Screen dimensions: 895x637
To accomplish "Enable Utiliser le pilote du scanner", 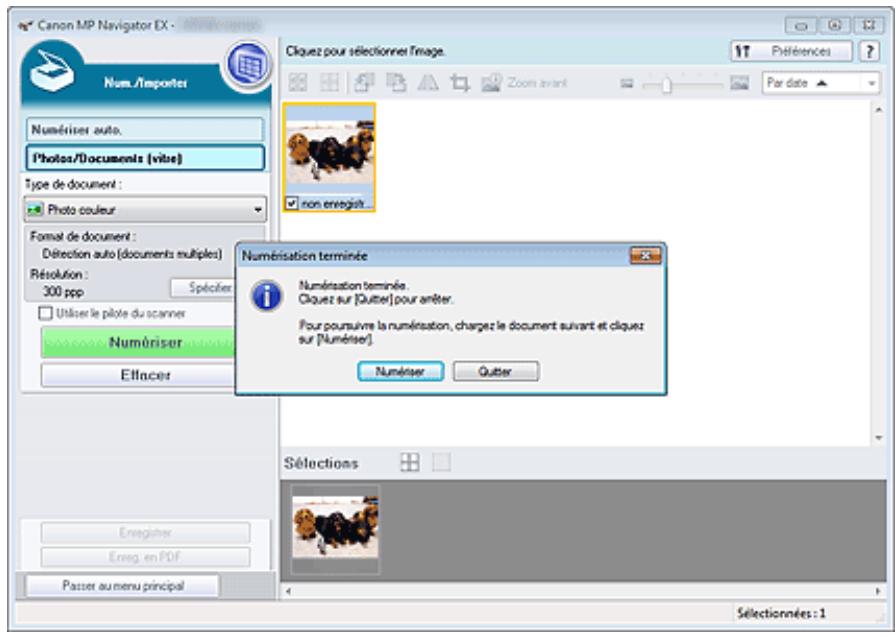I will [x=45, y=313].
